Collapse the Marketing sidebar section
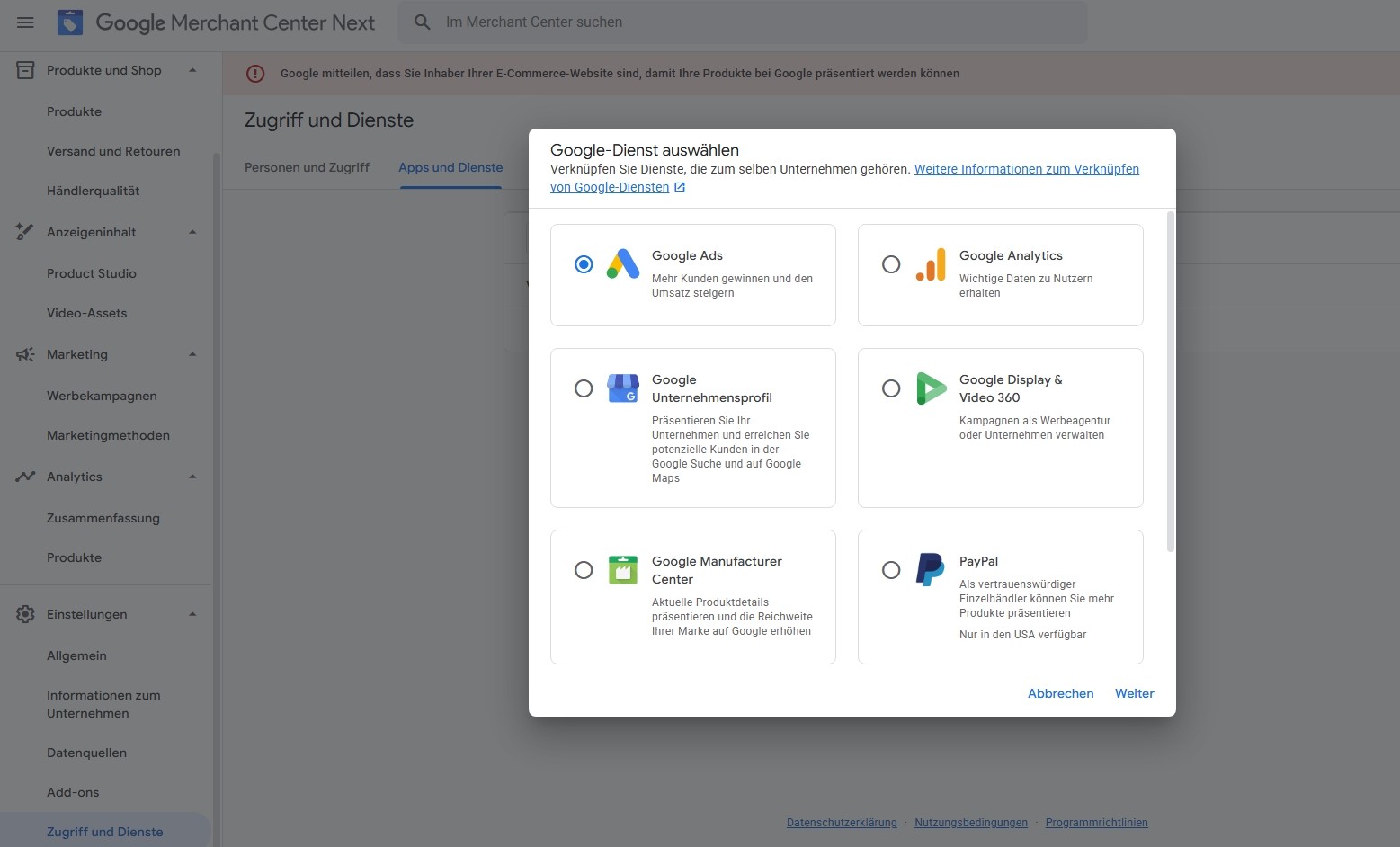The image size is (1400, 847). [192, 354]
